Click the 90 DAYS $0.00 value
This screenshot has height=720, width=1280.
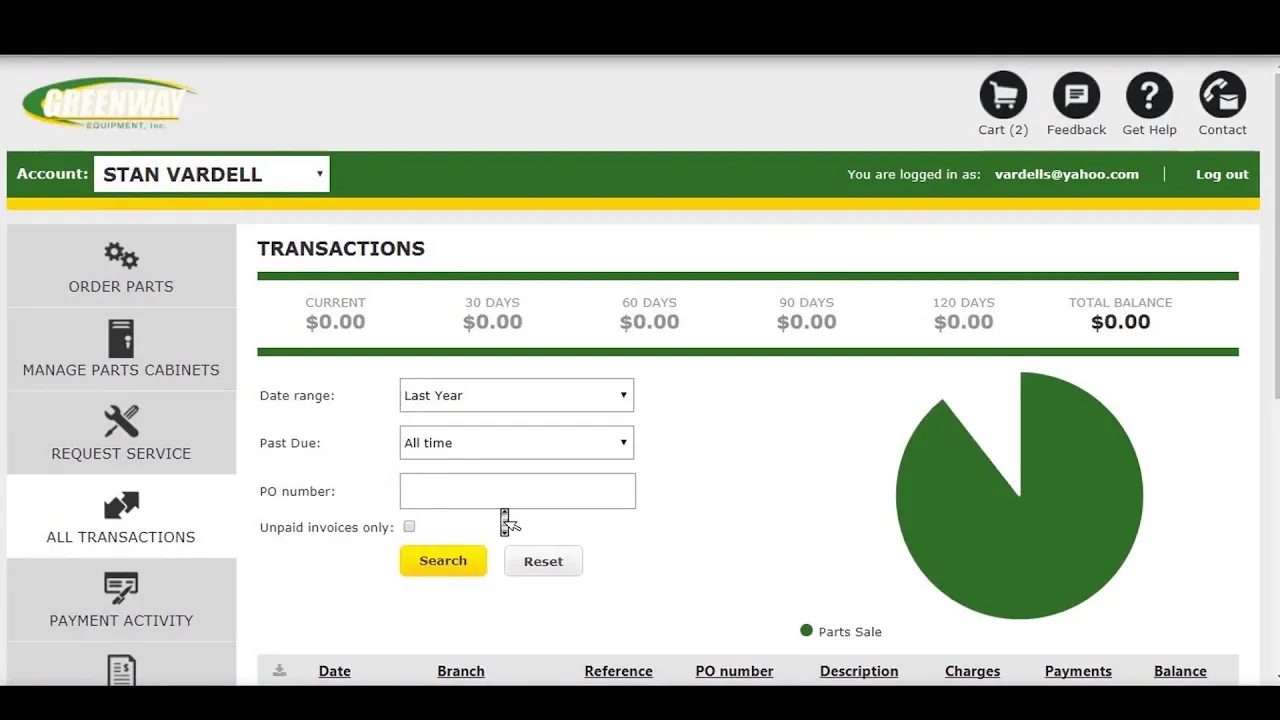806,322
